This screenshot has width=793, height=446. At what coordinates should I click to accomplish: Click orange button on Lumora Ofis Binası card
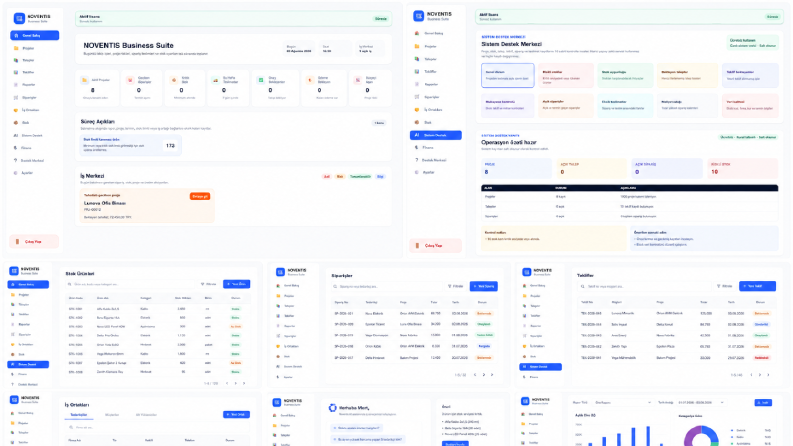[x=200, y=196]
